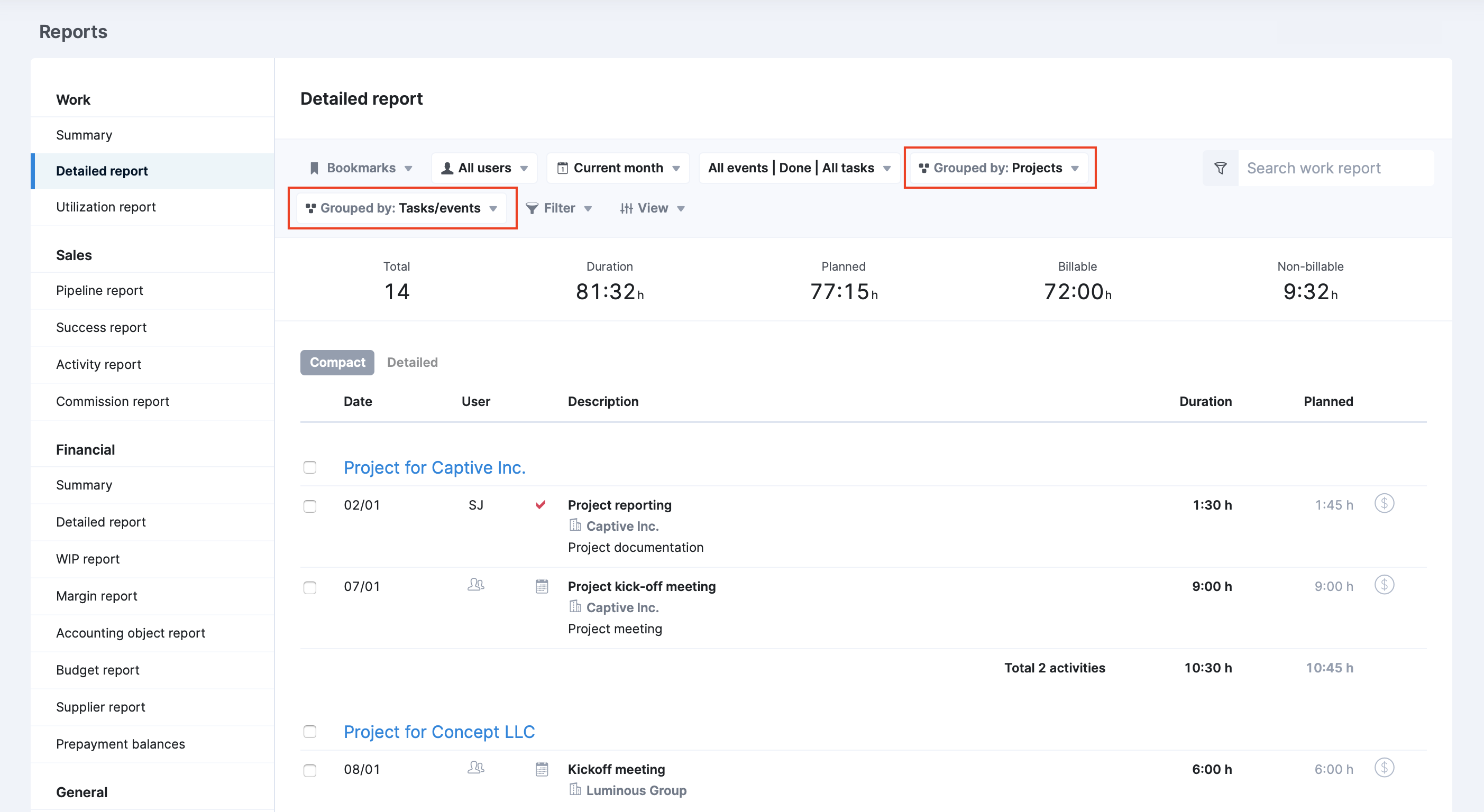Click building icon beside Captive Inc. under Project reporting
The width and height of the screenshot is (1484, 812).
click(x=574, y=525)
